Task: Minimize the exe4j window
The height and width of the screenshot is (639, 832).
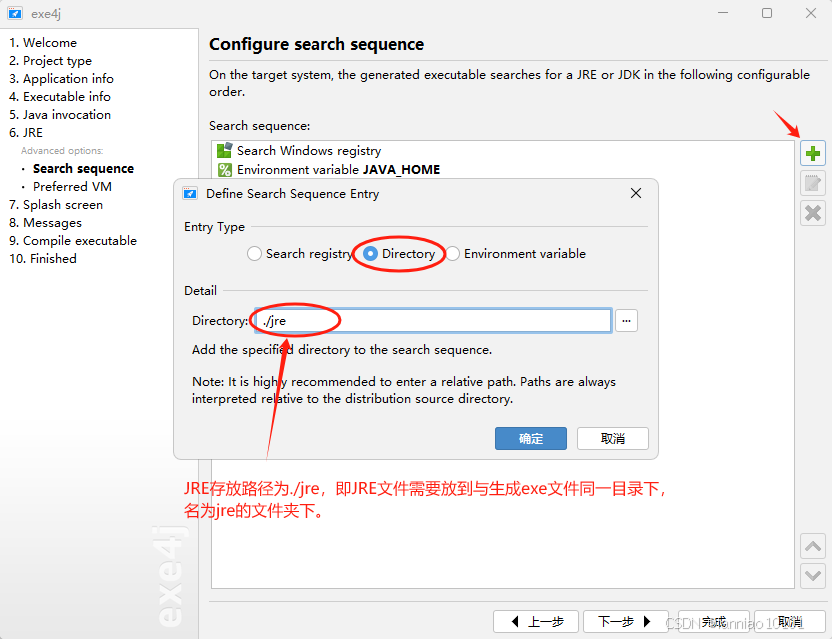Action: [x=723, y=13]
